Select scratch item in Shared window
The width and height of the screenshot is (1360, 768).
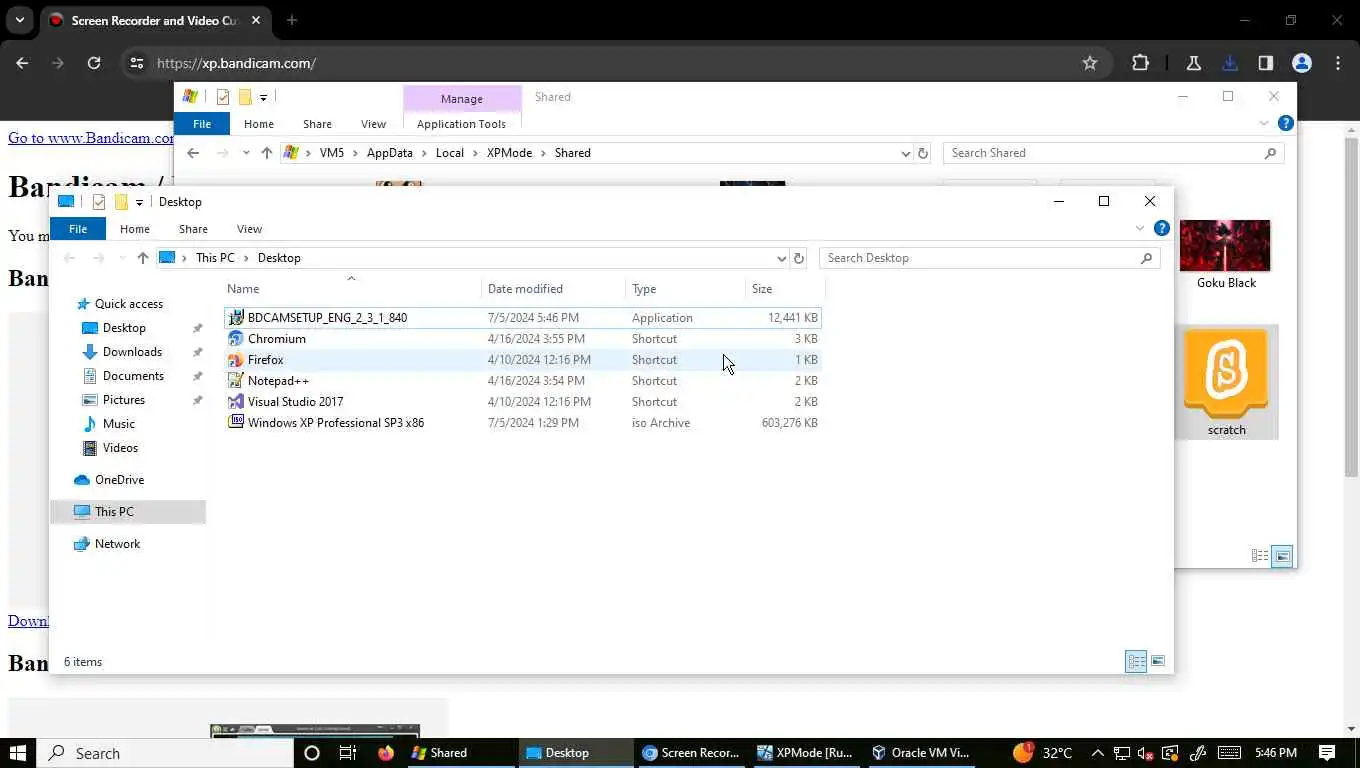click(1226, 383)
